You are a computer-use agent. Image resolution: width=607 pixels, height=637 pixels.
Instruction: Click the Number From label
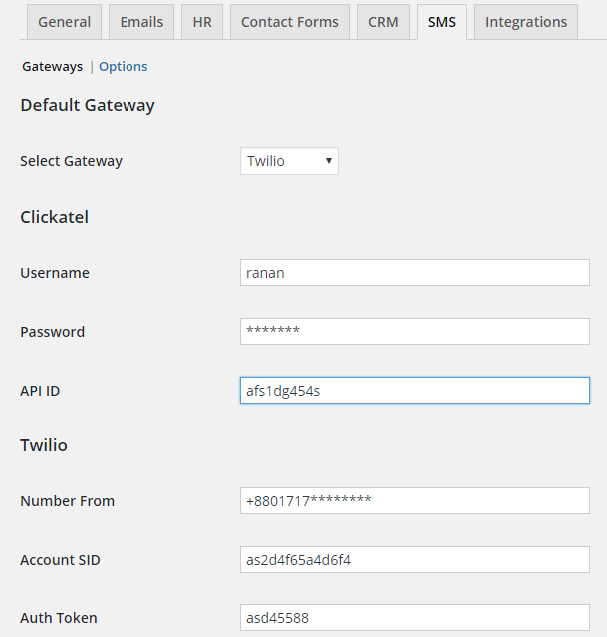(67, 501)
